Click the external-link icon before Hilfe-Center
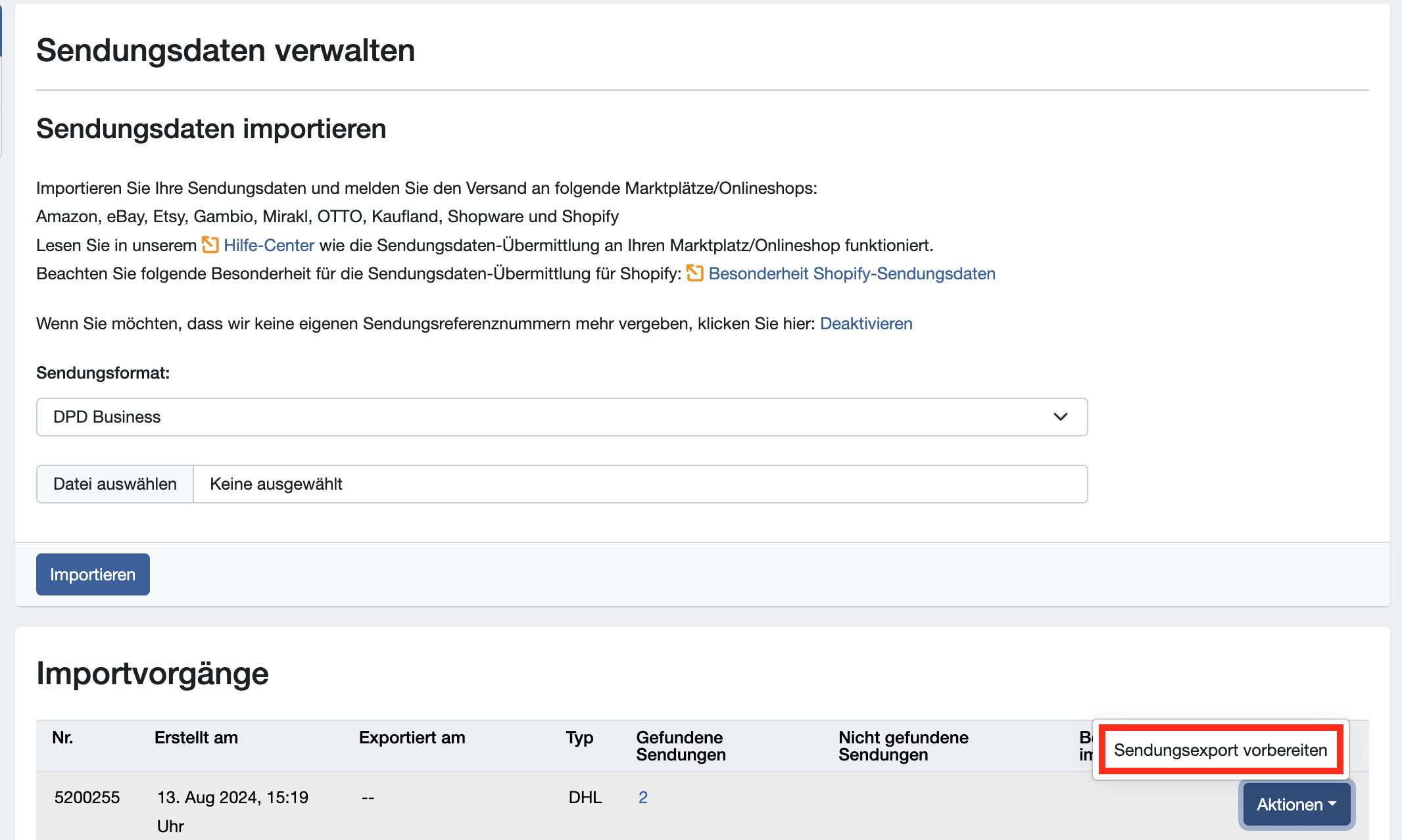 pyautogui.click(x=210, y=245)
